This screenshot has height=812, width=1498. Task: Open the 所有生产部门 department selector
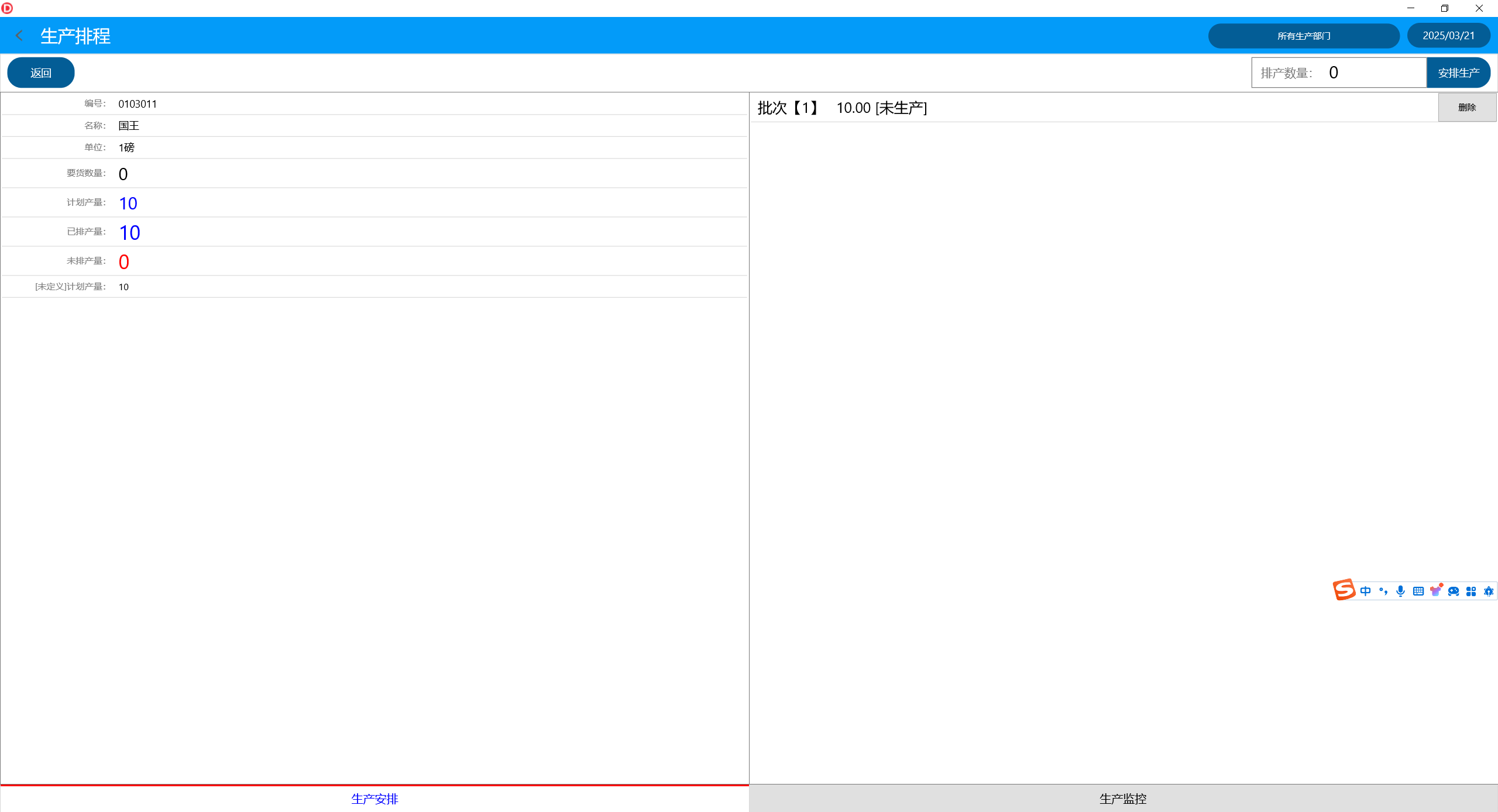1303,36
